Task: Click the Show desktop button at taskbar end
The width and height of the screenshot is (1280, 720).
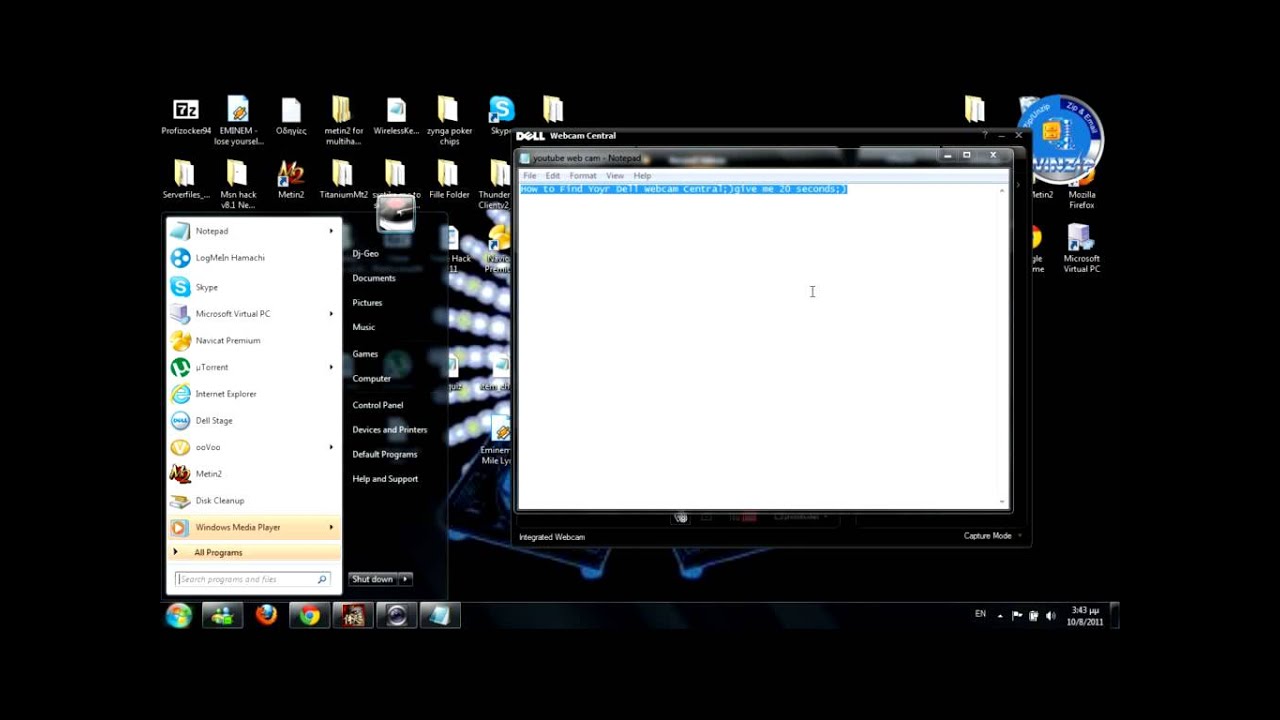Action: coord(1115,616)
